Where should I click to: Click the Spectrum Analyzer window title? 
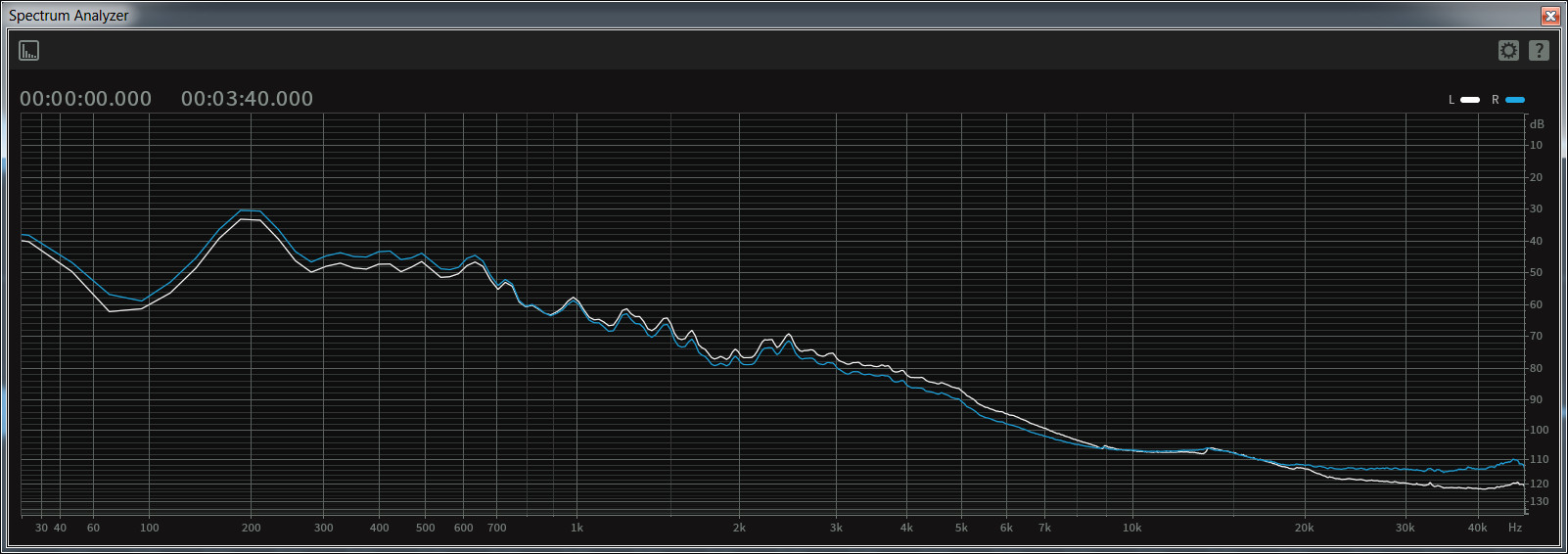coord(69,16)
